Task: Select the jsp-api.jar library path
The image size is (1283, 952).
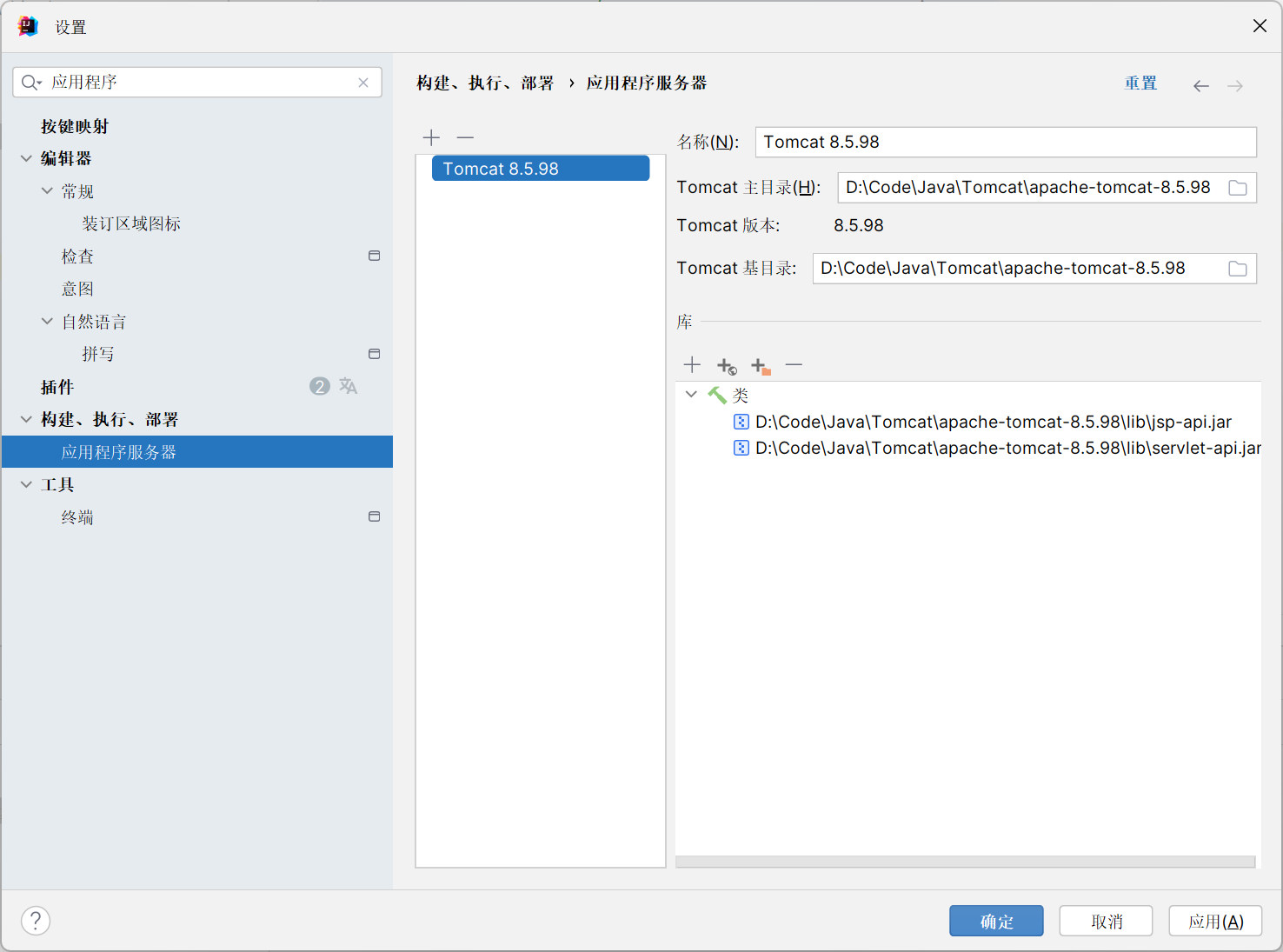Action: [x=994, y=422]
